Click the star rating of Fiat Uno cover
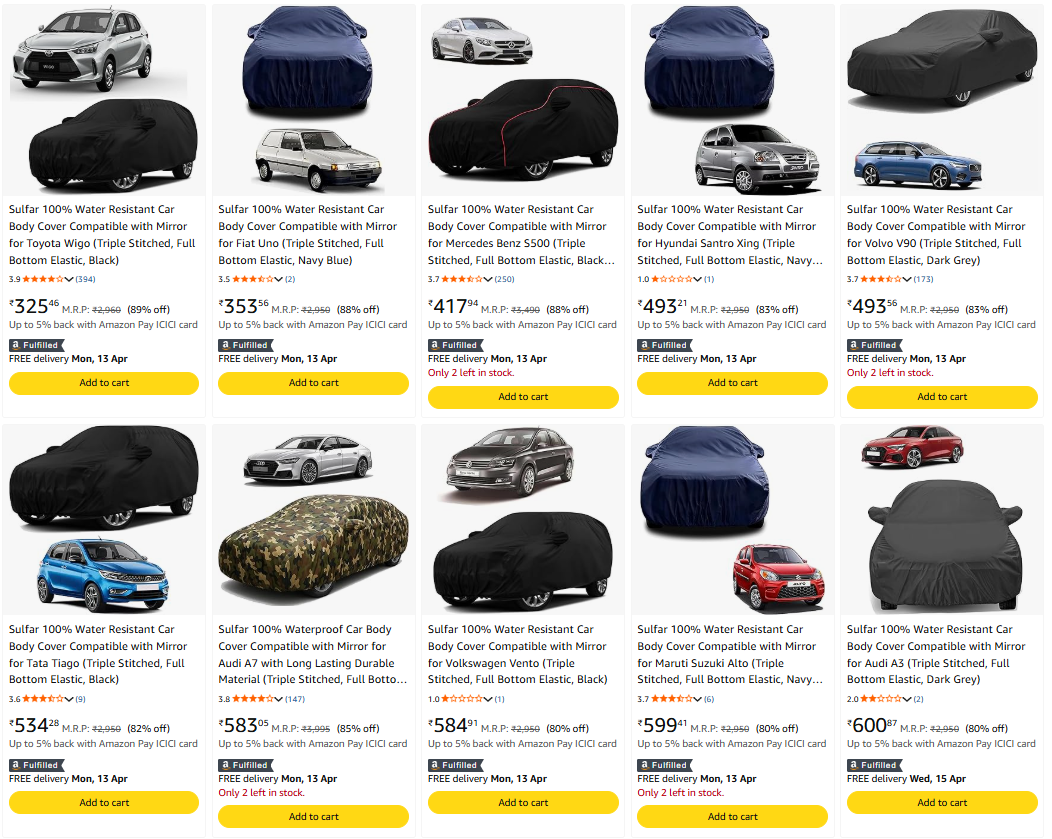This screenshot has width=1052, height=839. pos(252,279)
